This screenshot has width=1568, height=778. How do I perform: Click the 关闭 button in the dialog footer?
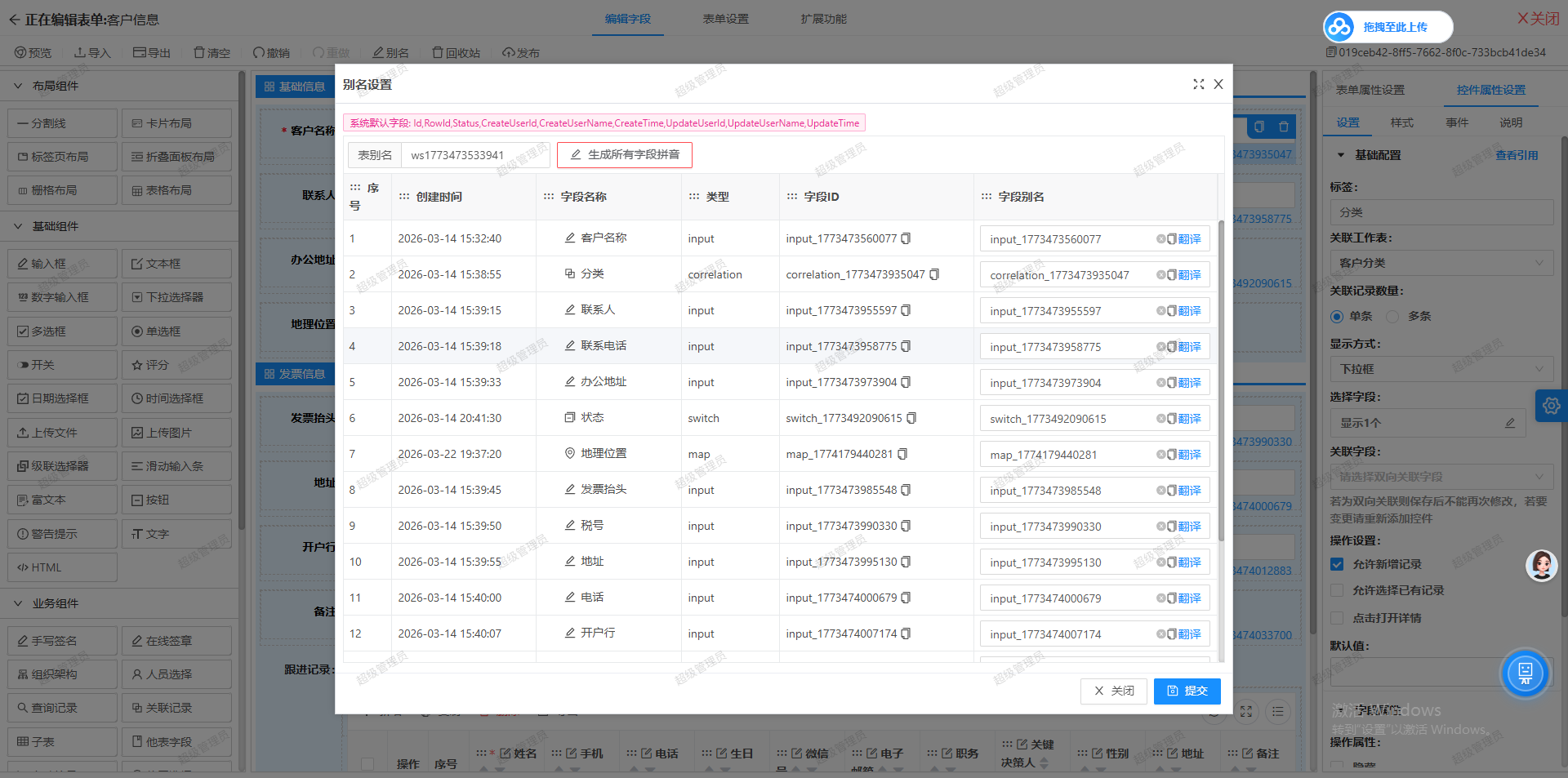[x=1114, y=691]
